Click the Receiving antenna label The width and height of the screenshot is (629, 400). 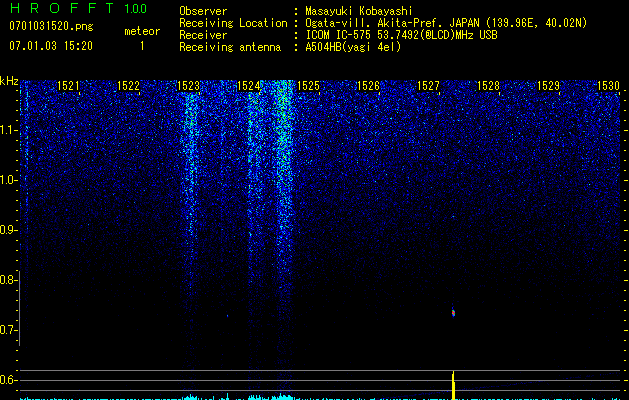tap(230, 47)
